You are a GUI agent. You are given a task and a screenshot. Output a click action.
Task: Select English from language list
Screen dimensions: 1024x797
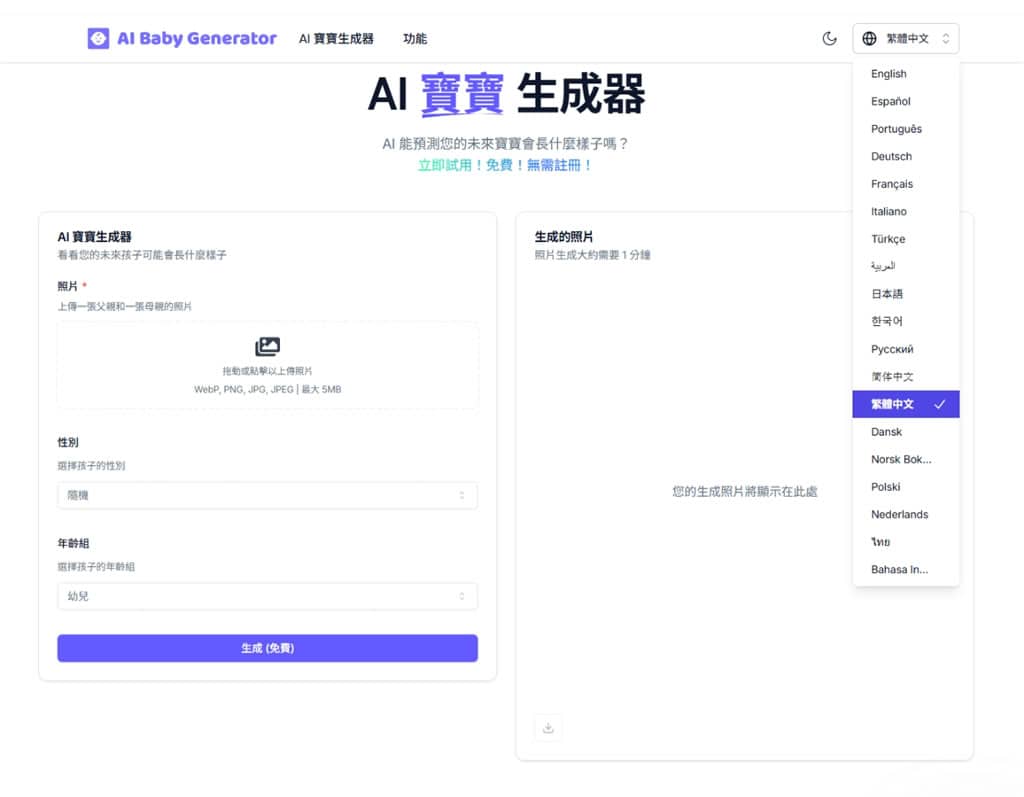point(906,74)
